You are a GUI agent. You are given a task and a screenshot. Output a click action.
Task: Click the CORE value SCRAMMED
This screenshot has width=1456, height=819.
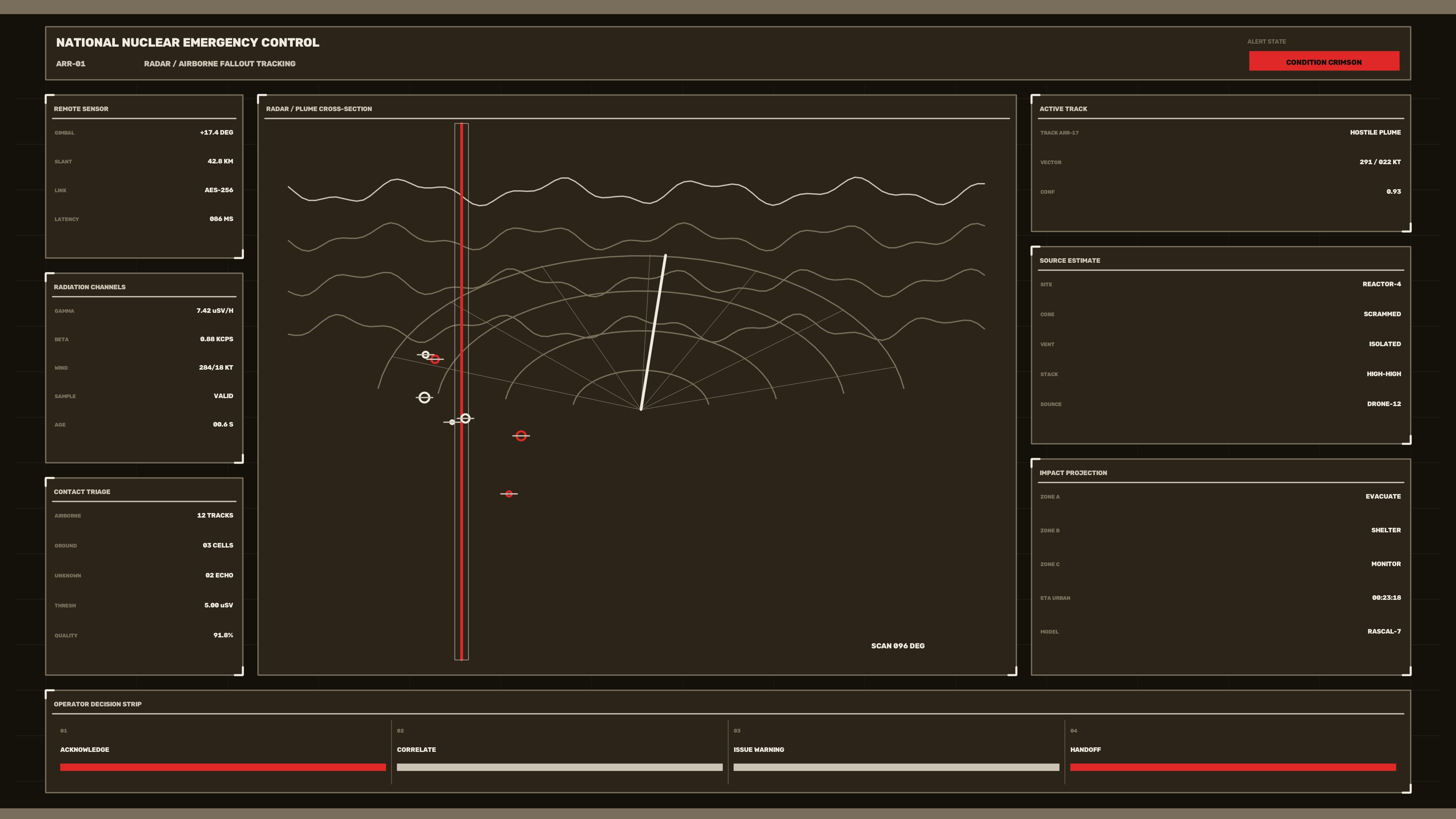coord(1382,314)
